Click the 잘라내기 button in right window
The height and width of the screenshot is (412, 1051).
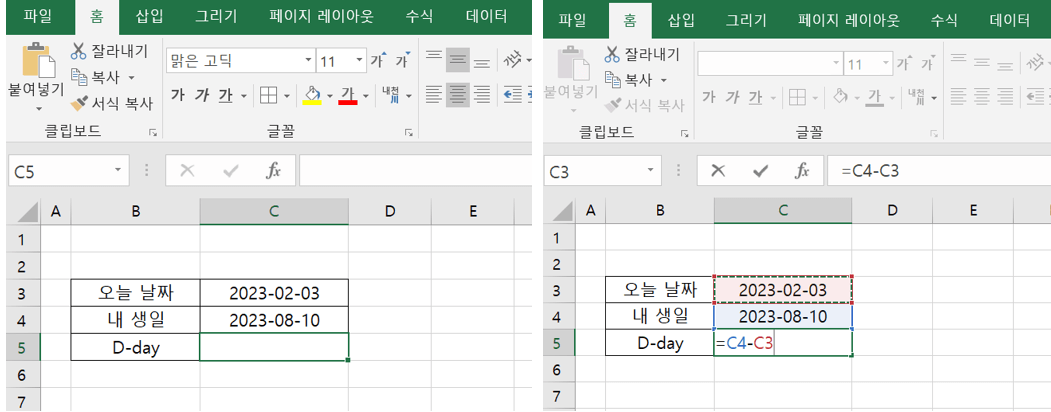coord(641,54)
